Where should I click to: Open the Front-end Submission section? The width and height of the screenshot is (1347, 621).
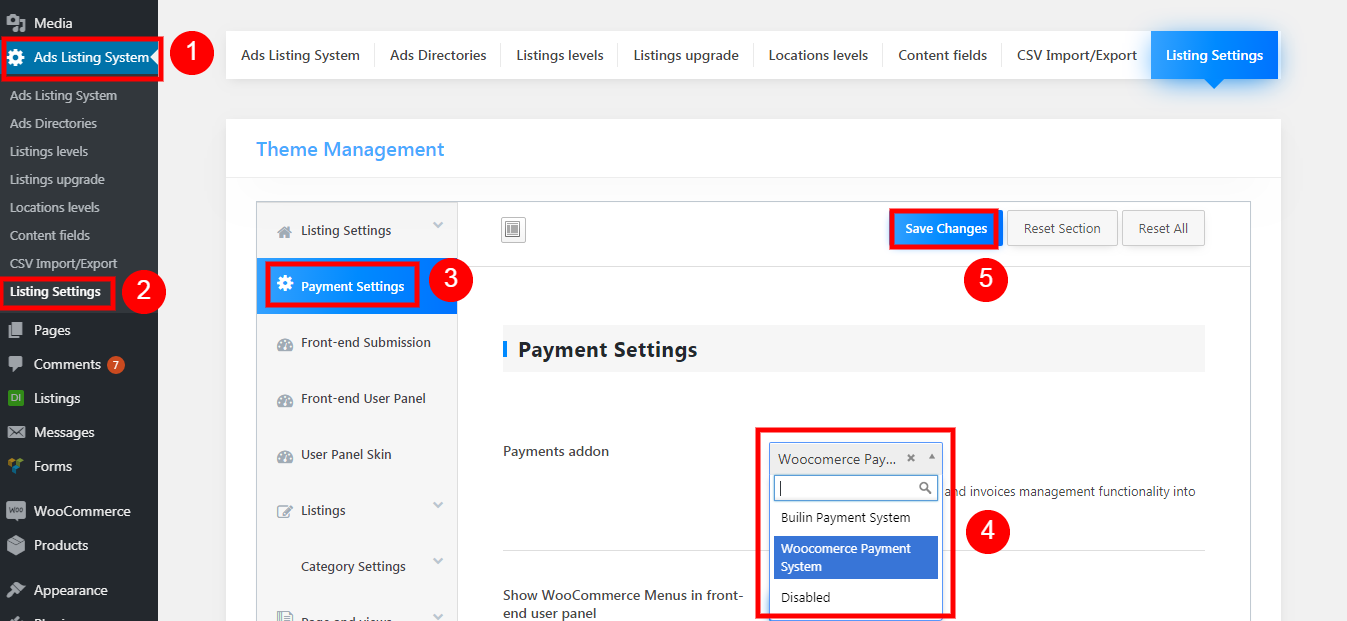[x=357, y=342]
